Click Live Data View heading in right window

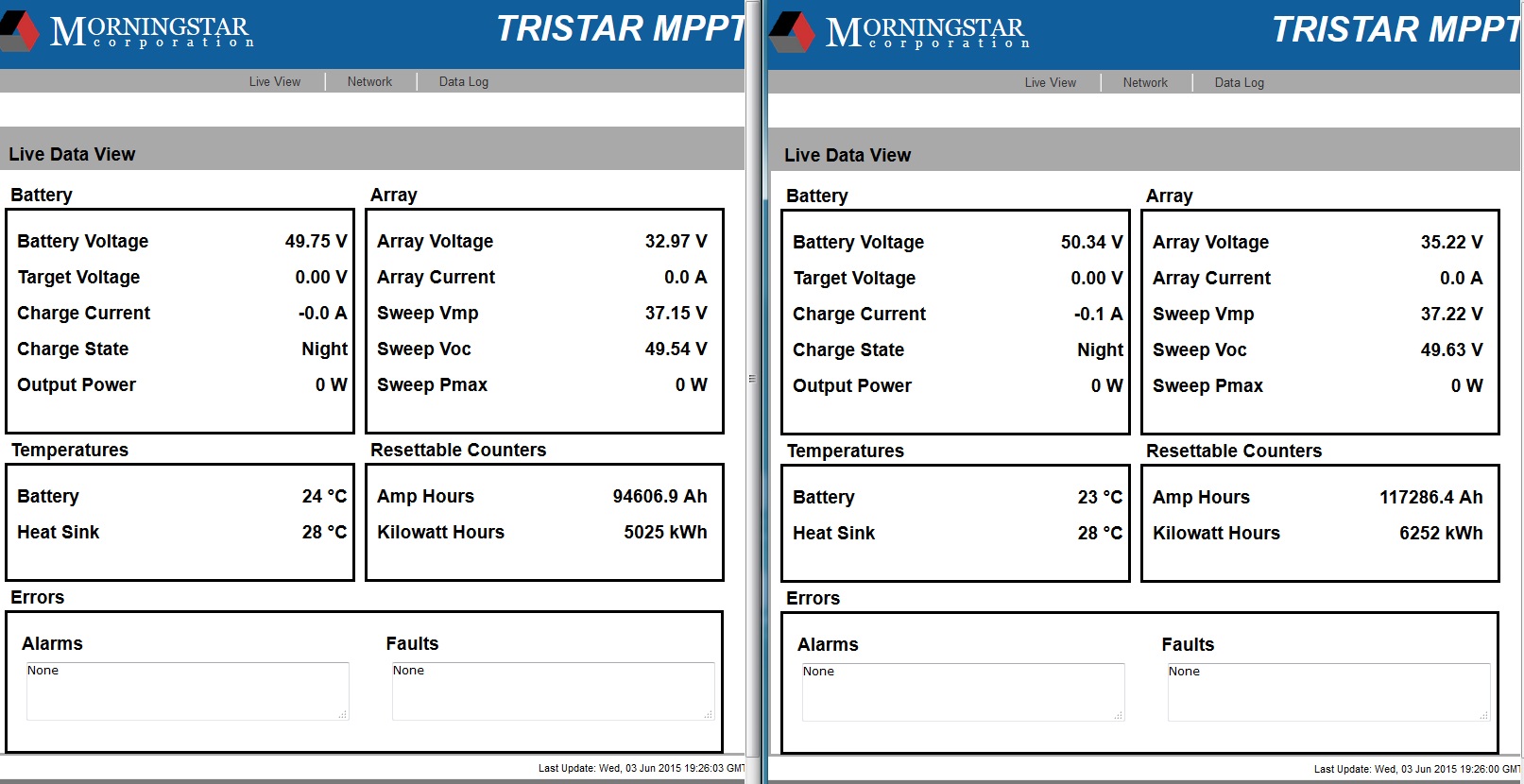(848, 155)
